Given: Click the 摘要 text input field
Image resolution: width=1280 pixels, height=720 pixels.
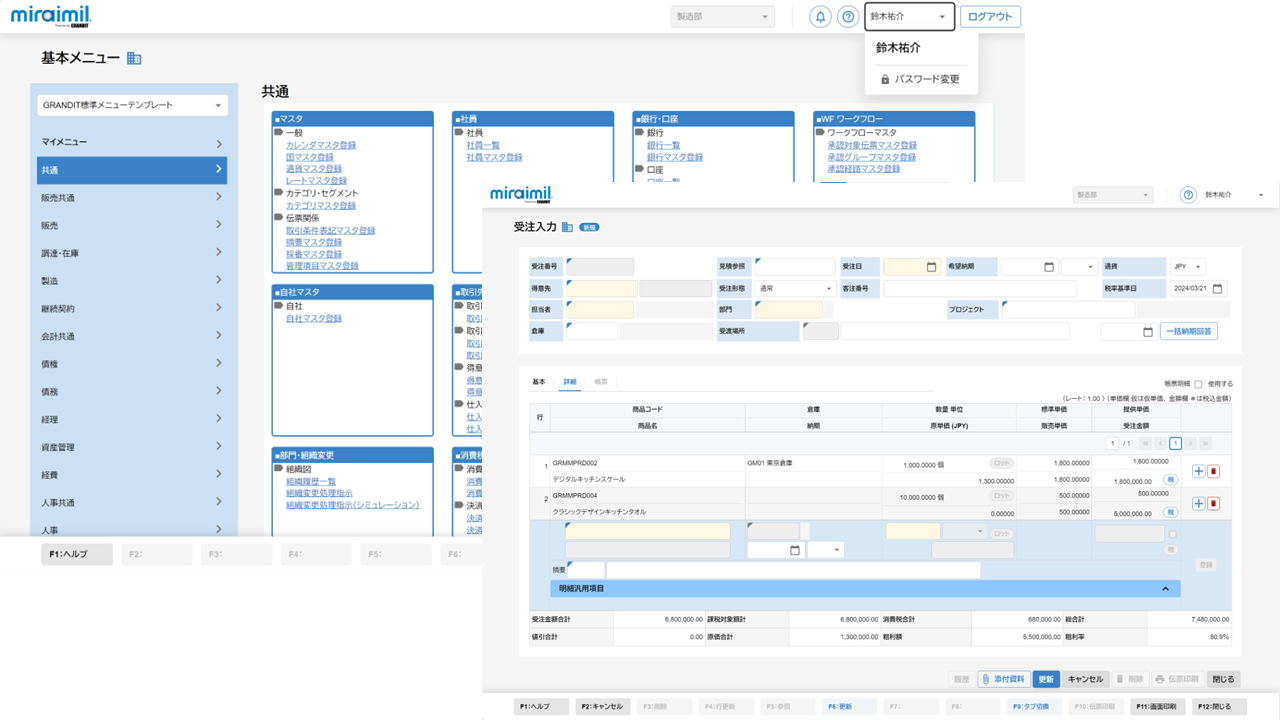Looking at the screenshot, I should coord(793,570).
